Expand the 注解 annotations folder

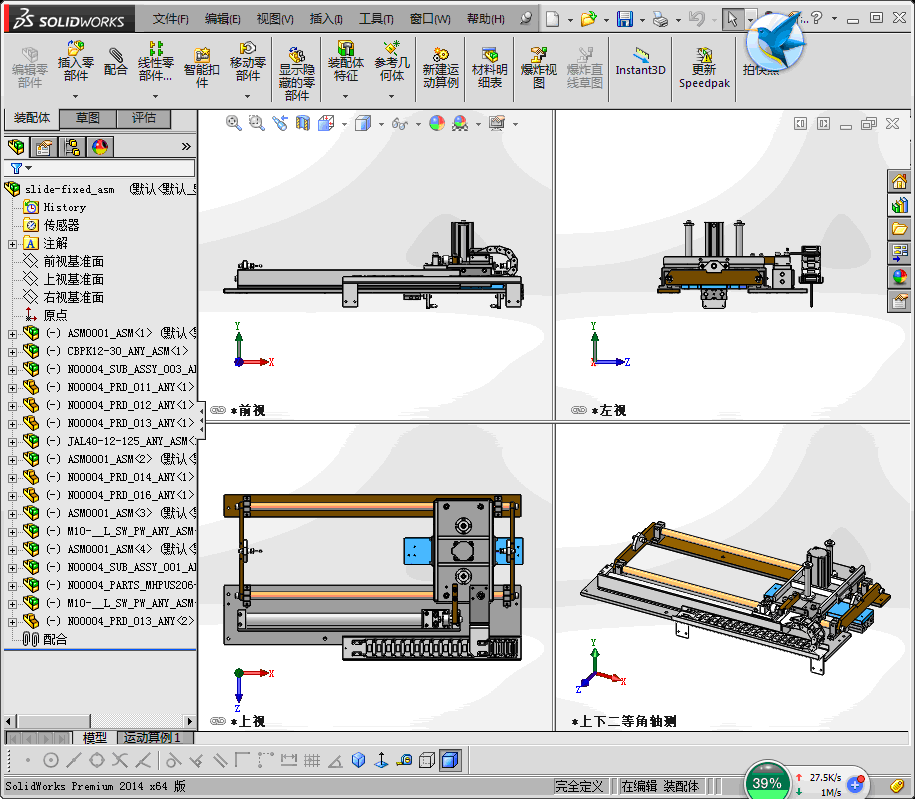point(12,244)
